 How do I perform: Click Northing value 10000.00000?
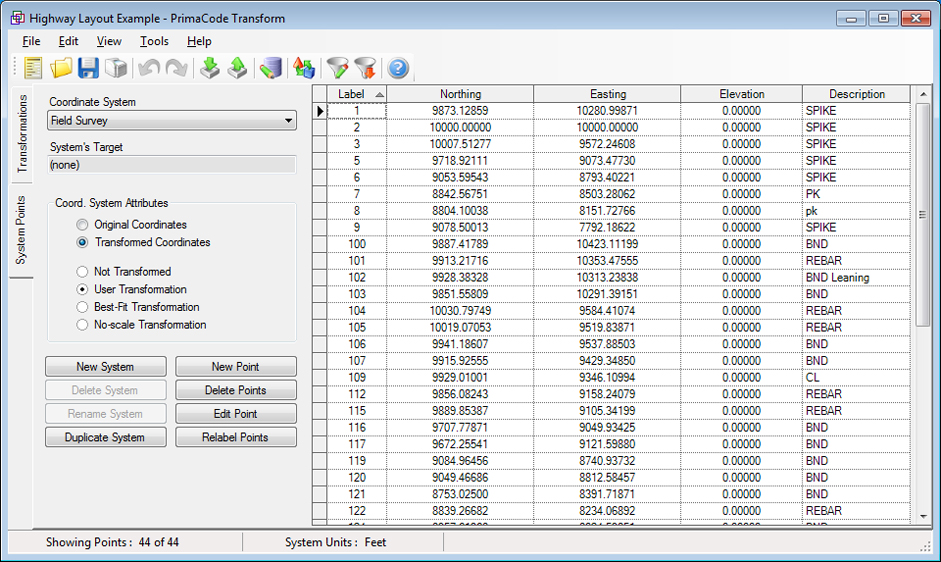pyautogui.click(x=460, y=127)
